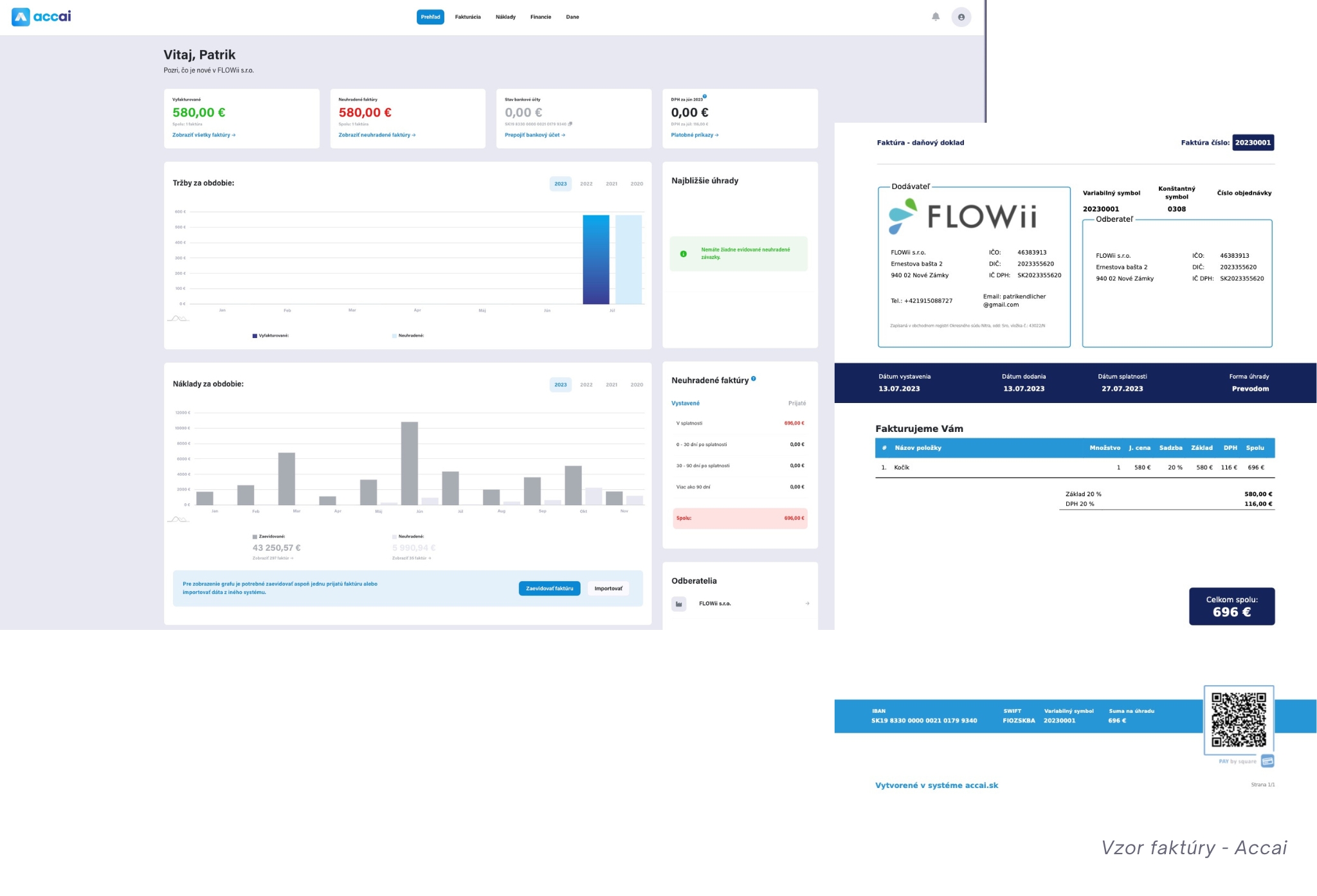Click the light blue July bar in the Tržby chart

(x=628, y=260)
